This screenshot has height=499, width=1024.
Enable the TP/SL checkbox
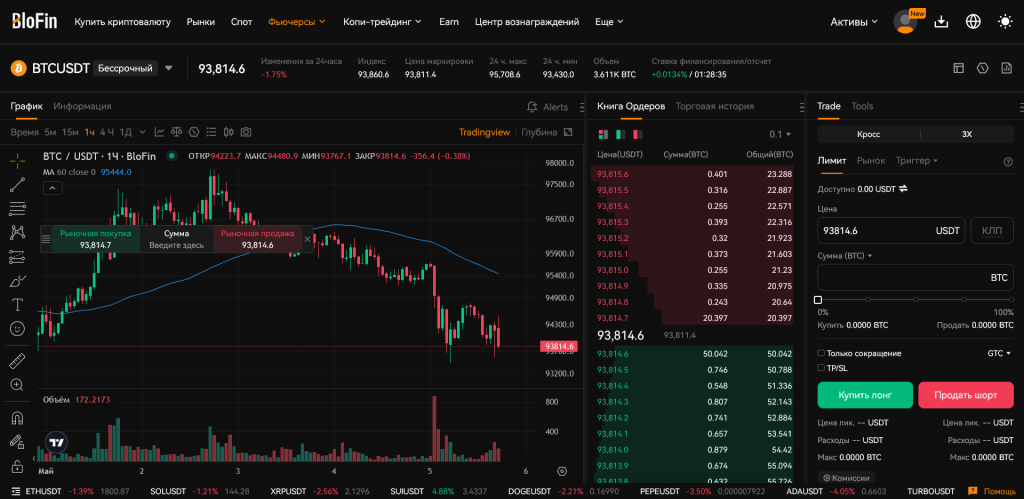coord(821,368)
